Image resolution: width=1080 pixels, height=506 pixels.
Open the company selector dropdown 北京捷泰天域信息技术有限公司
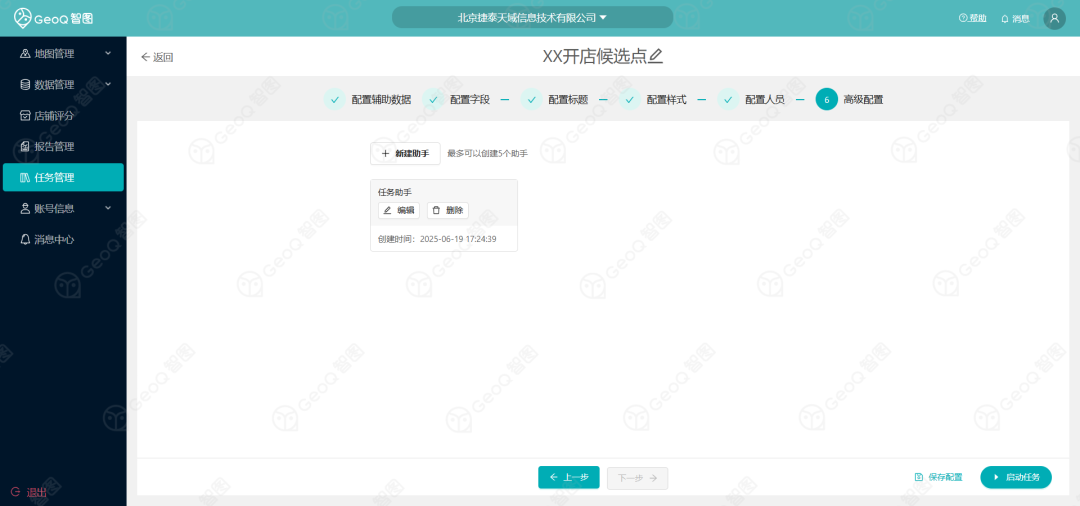tap(532, 17)
